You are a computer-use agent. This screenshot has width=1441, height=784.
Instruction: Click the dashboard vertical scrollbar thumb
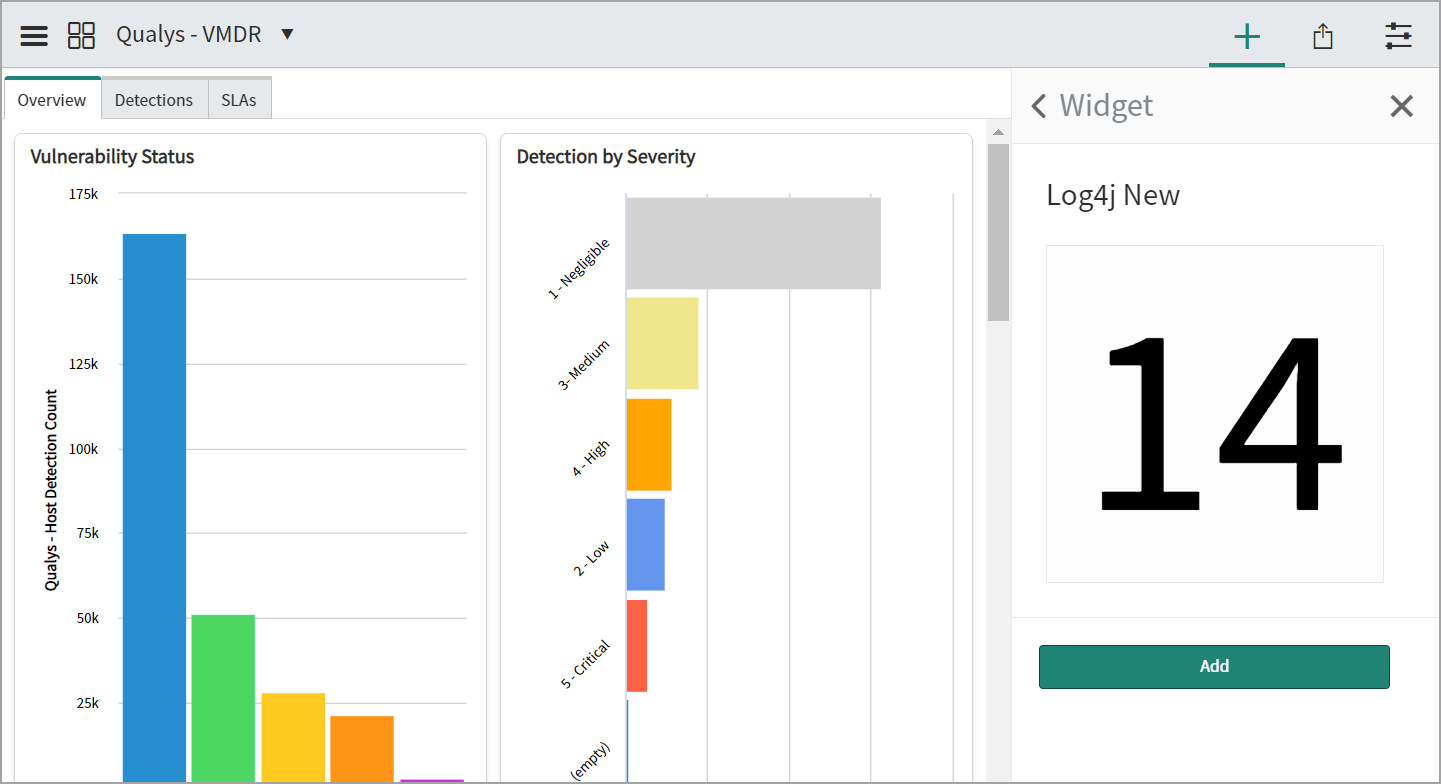click(997, 232)
